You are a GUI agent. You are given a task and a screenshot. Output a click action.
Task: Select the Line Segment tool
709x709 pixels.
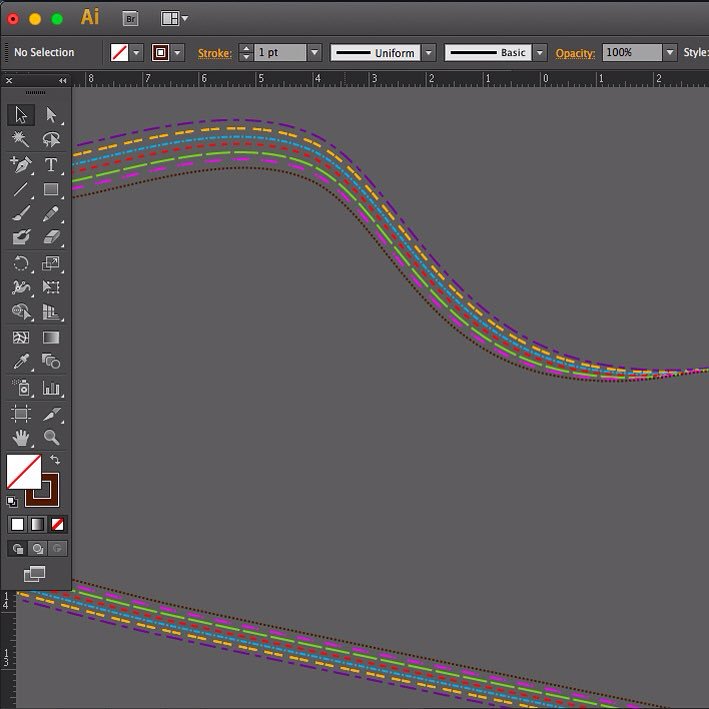21,189
